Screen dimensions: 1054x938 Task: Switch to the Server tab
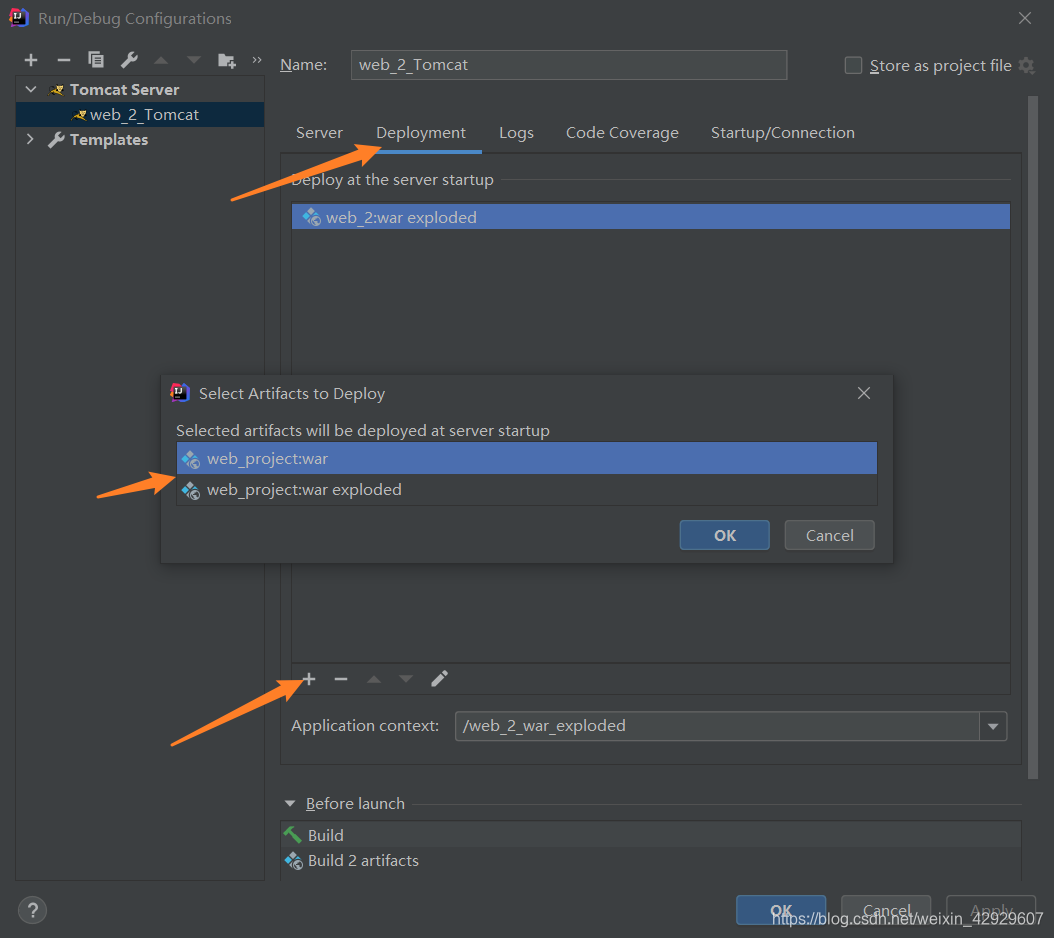tap(319, 132)
